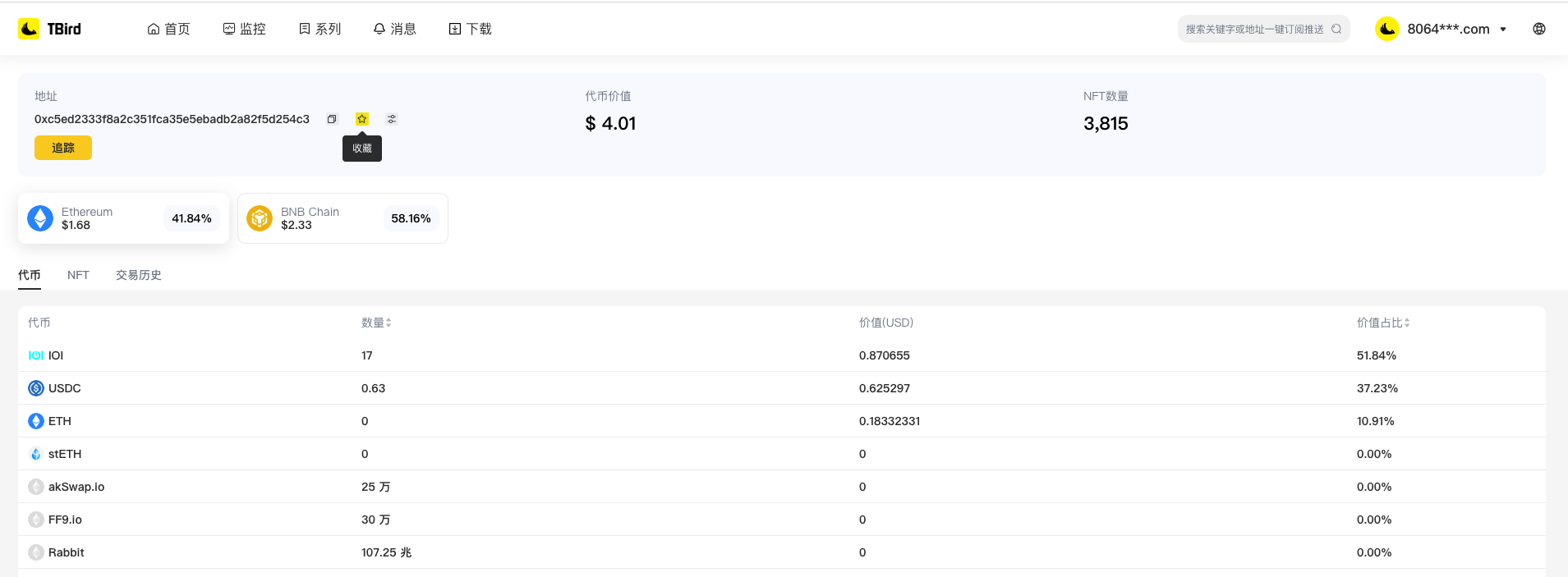Click the copy address icon
This screenshot has width=1568, height=577.
[332, 119]
